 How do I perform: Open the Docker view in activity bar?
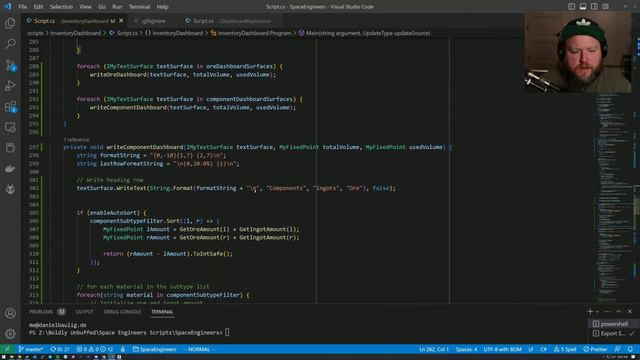click(10, 169)
